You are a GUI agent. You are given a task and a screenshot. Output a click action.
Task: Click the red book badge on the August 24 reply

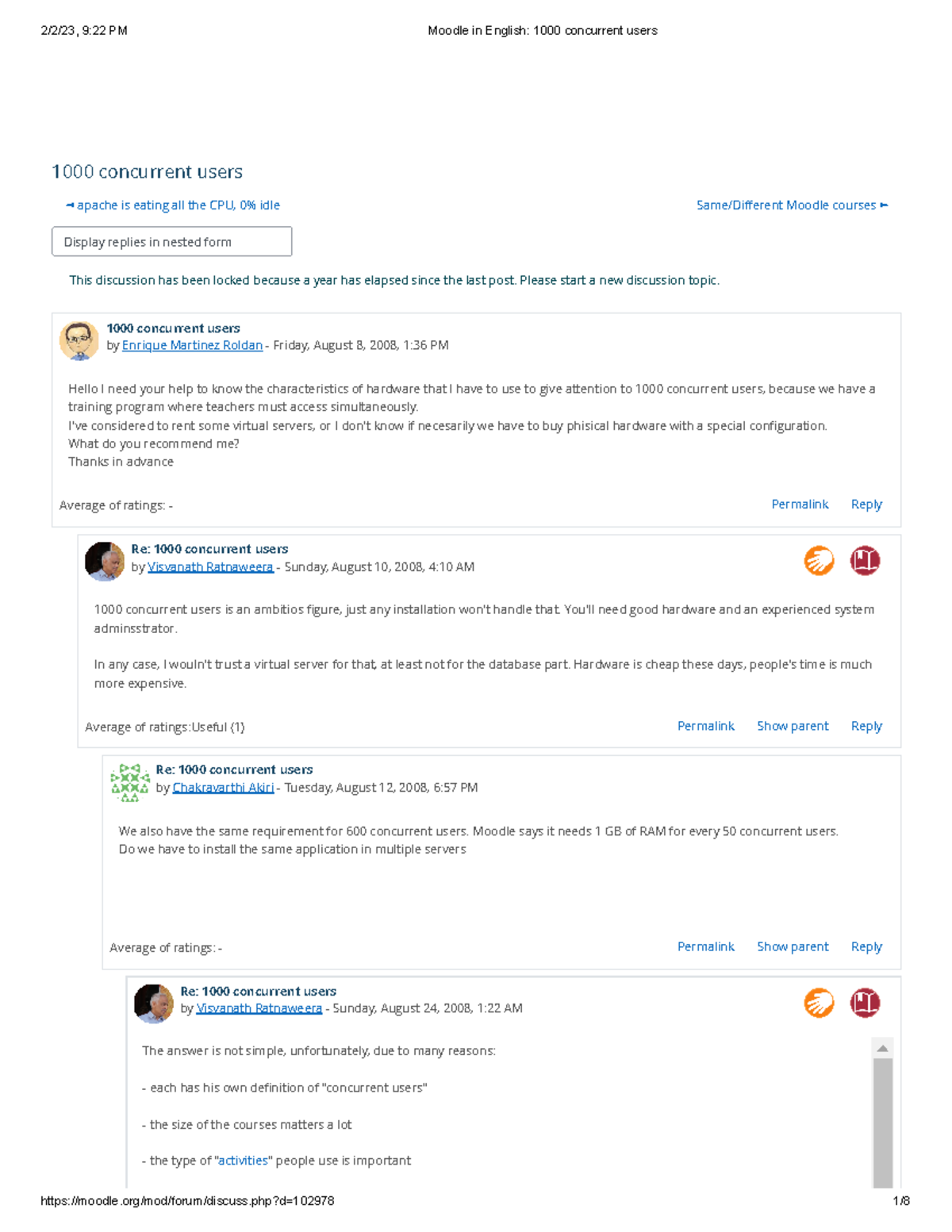(865, 1003)
